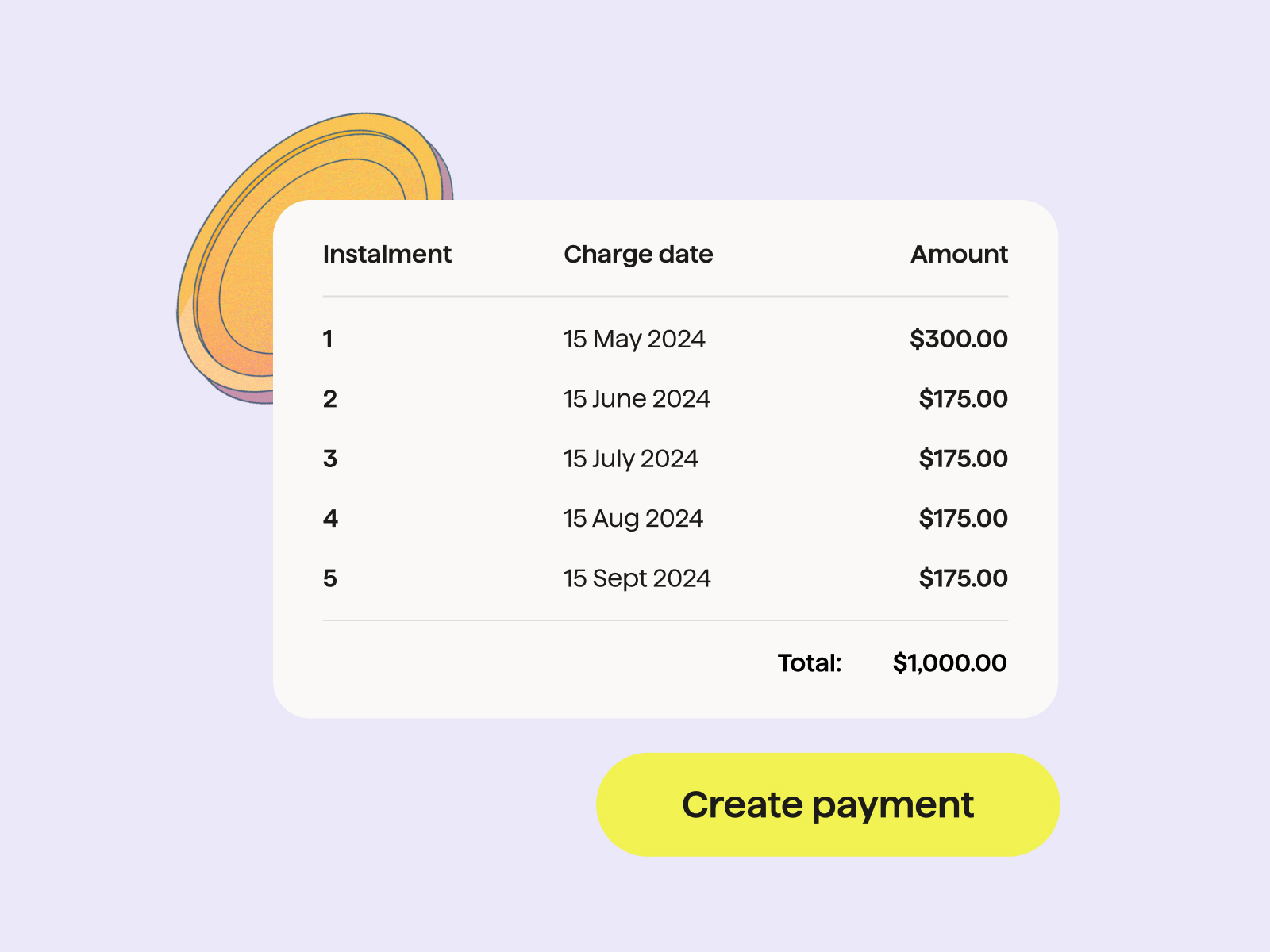1270x952 pixels.
Task: Click the 15 July 2024 charge date
Action: (x=631, y=459)
